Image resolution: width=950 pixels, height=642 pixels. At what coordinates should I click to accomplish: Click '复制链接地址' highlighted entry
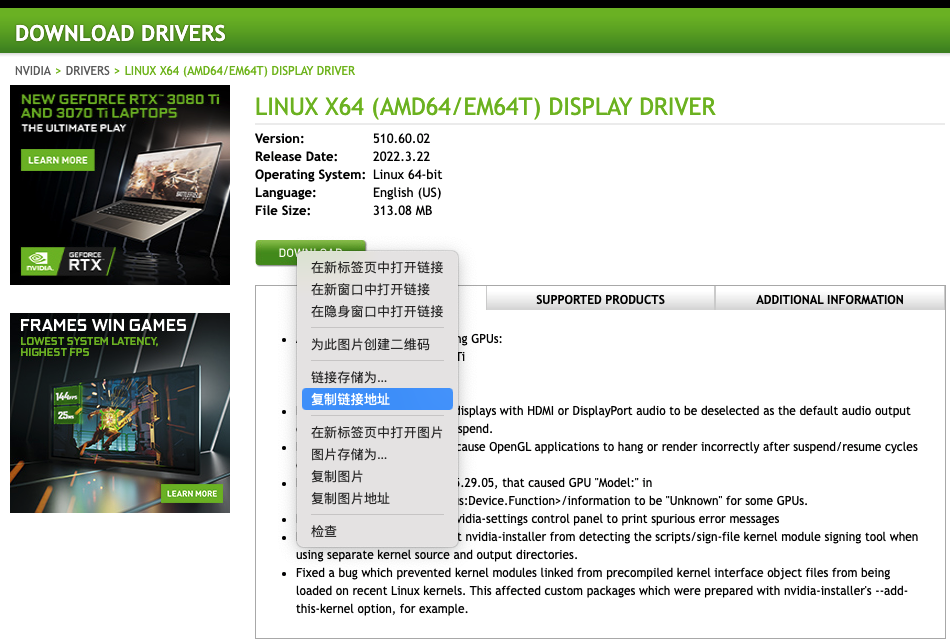click(377, 399)
